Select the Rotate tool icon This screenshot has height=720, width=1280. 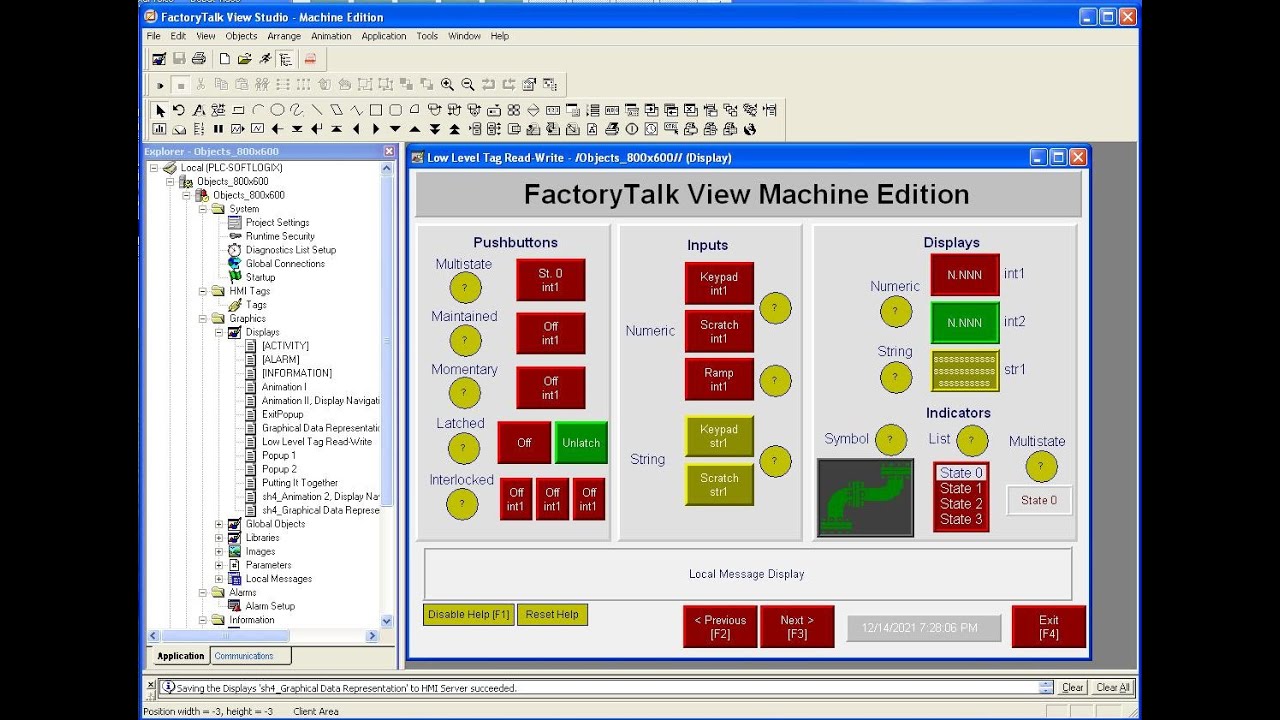pyautogui.click(x=179, y=110)
